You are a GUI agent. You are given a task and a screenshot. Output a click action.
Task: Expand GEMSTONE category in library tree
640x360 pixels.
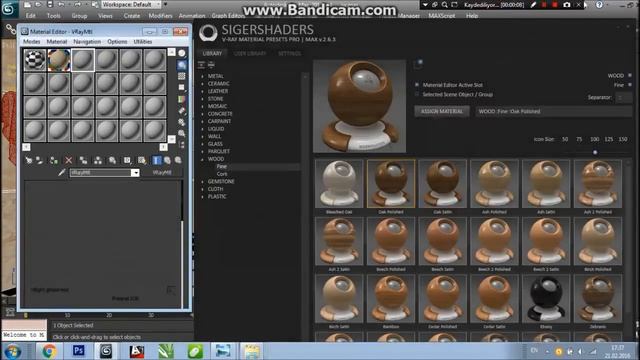[x=202, y=181]
